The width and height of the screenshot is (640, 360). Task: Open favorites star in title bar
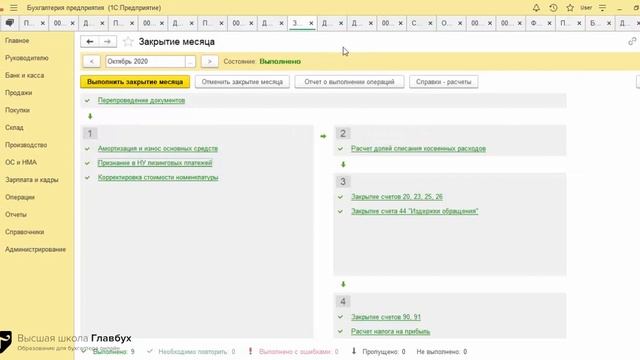[570, 8]
